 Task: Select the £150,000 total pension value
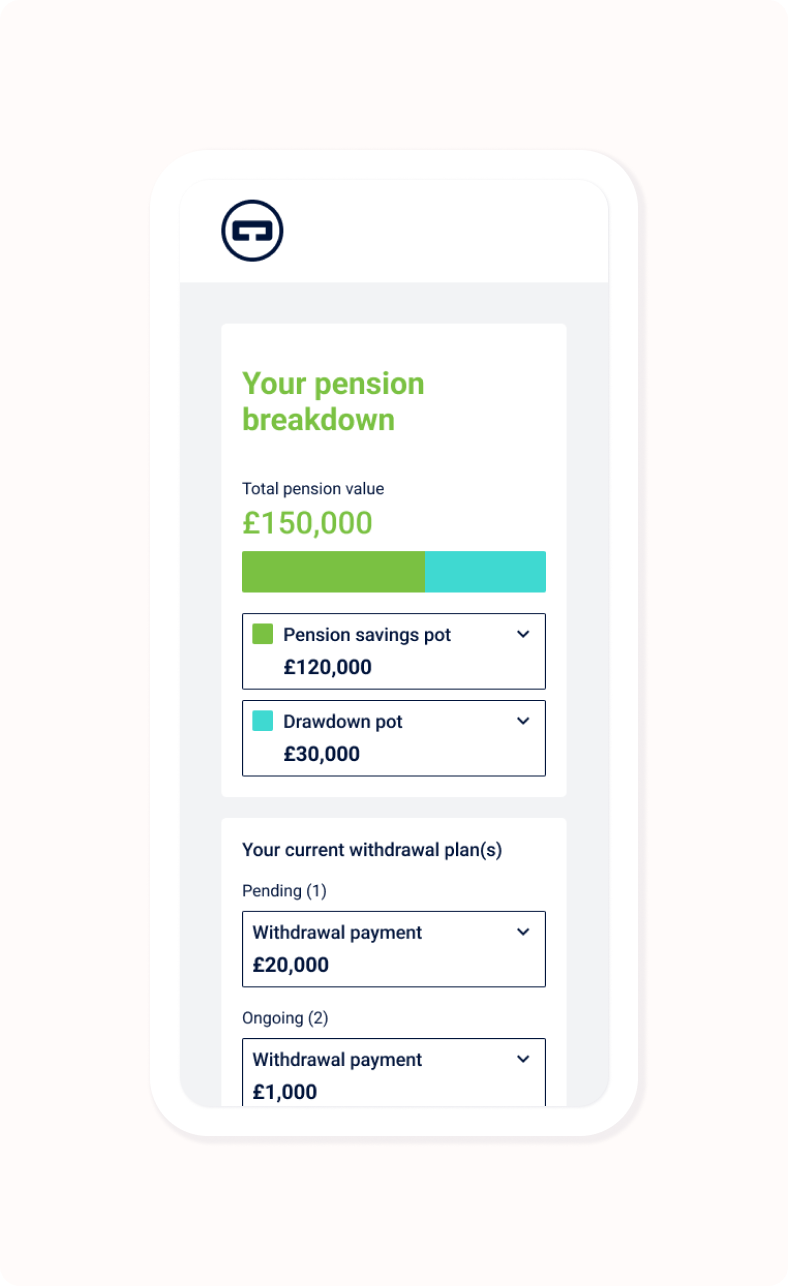(307, 523)
